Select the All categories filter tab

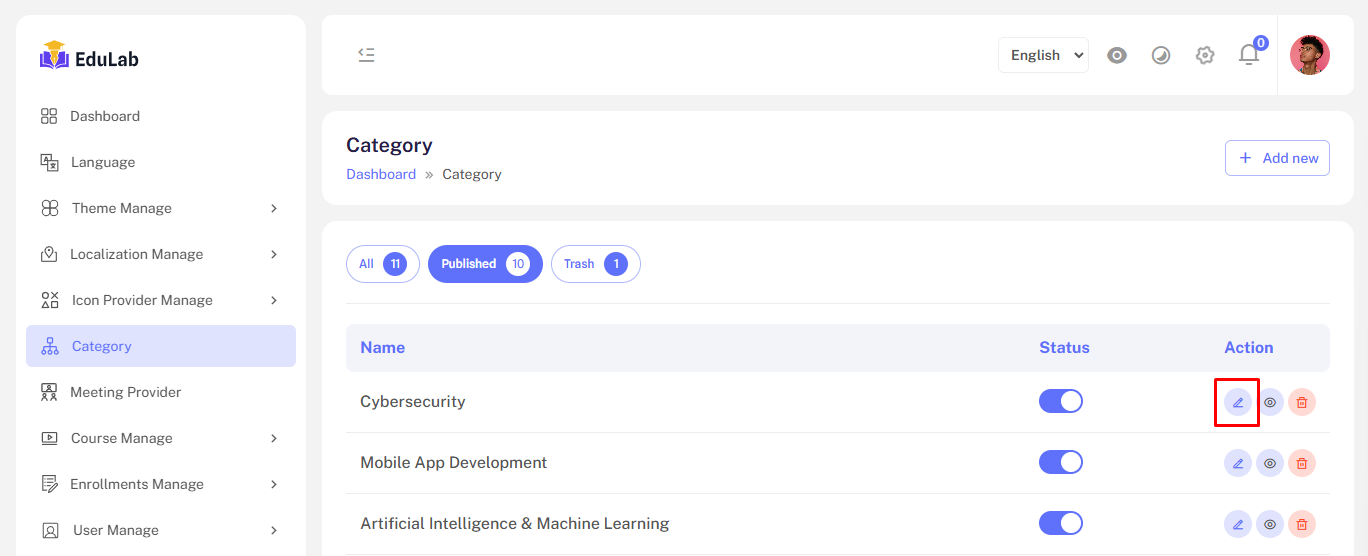tap(382, 264)
